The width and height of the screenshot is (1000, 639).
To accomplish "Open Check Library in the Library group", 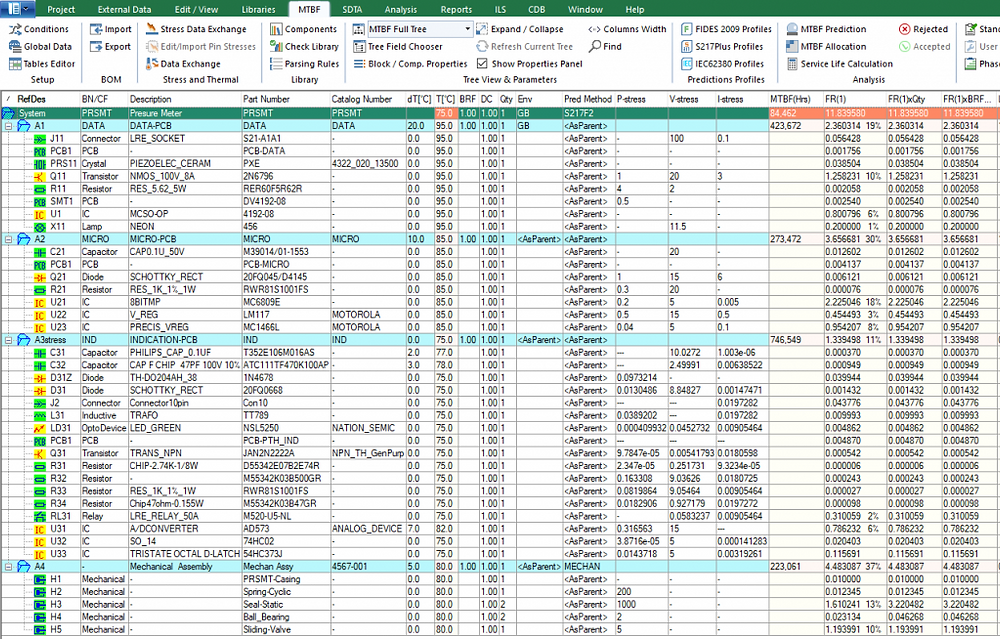I will coord(304,46).
